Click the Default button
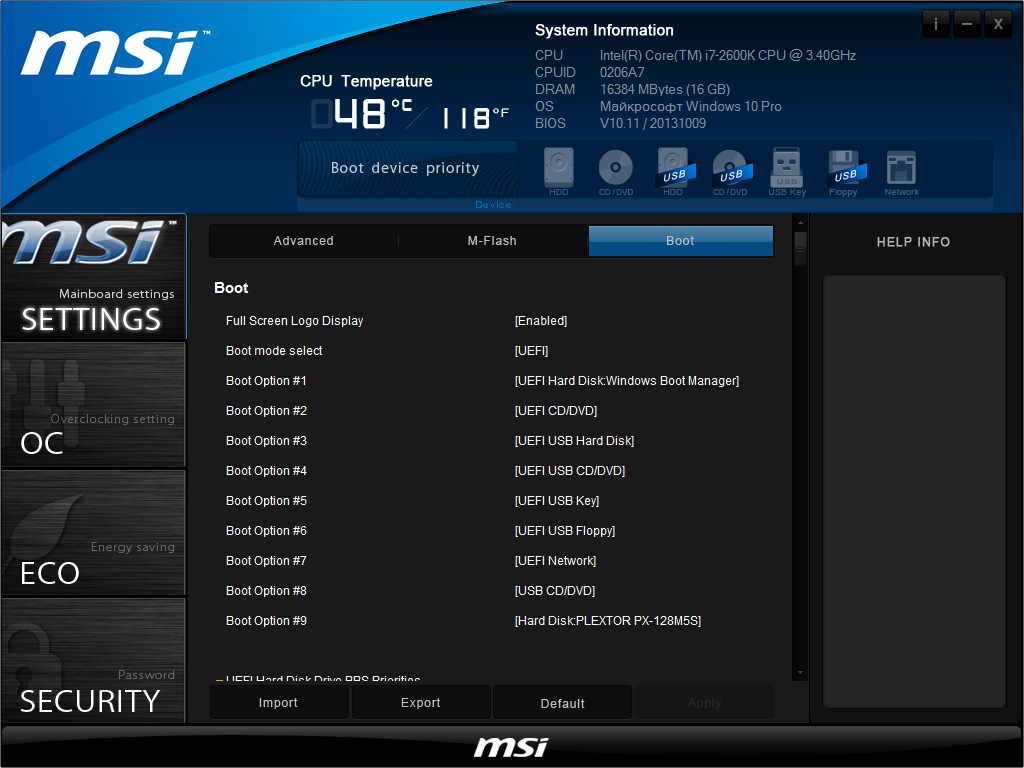Viewport: 1024px width, 768px height. (562, 703)
